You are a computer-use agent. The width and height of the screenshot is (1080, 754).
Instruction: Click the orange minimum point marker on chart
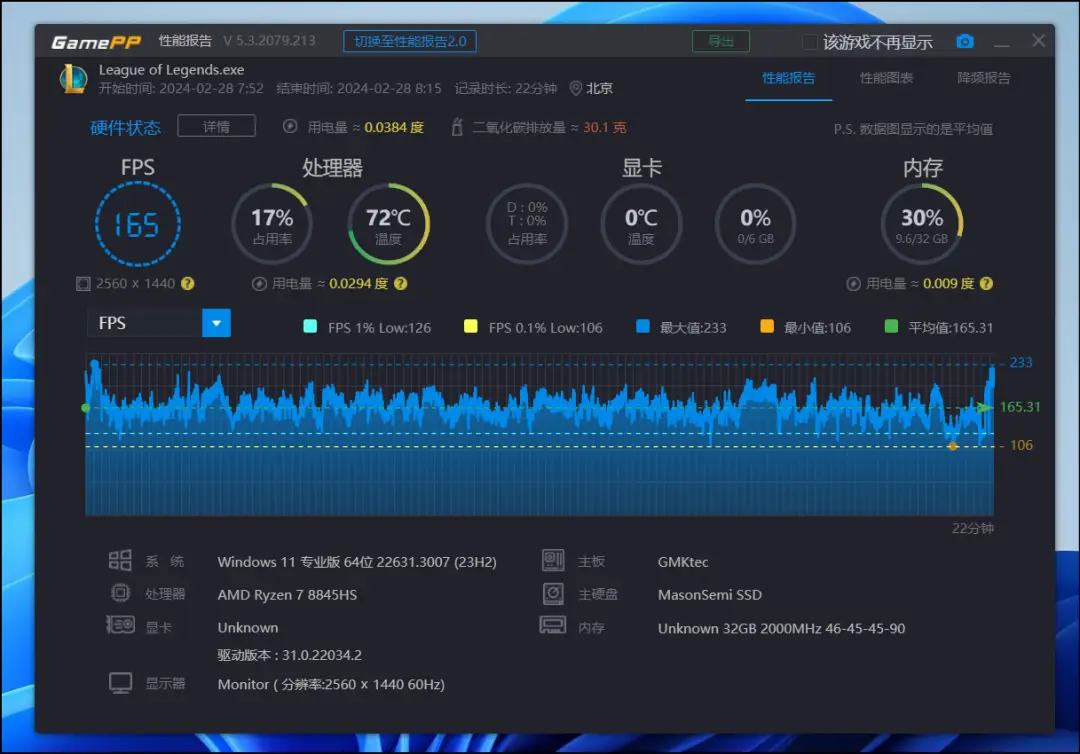tap(953, 446)
